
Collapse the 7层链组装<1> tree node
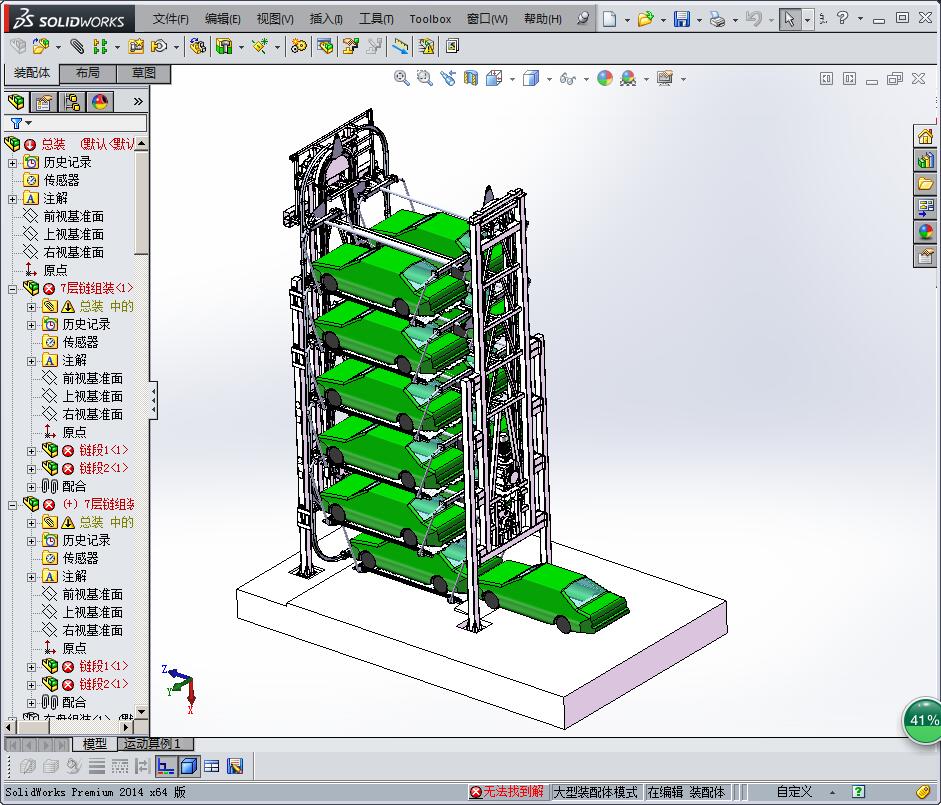click(x=13, y=289)
